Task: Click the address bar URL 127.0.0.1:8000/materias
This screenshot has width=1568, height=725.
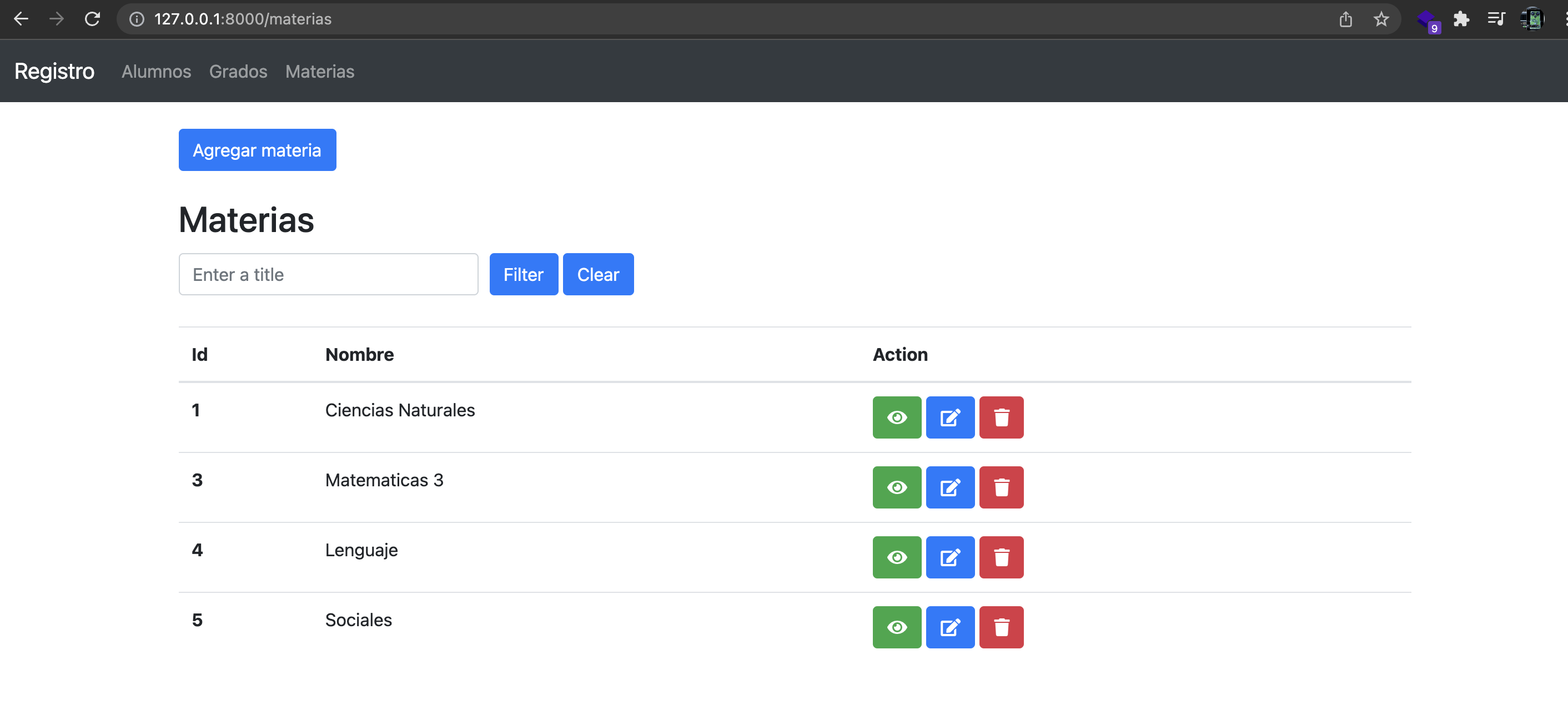Action: pos(242,19)
